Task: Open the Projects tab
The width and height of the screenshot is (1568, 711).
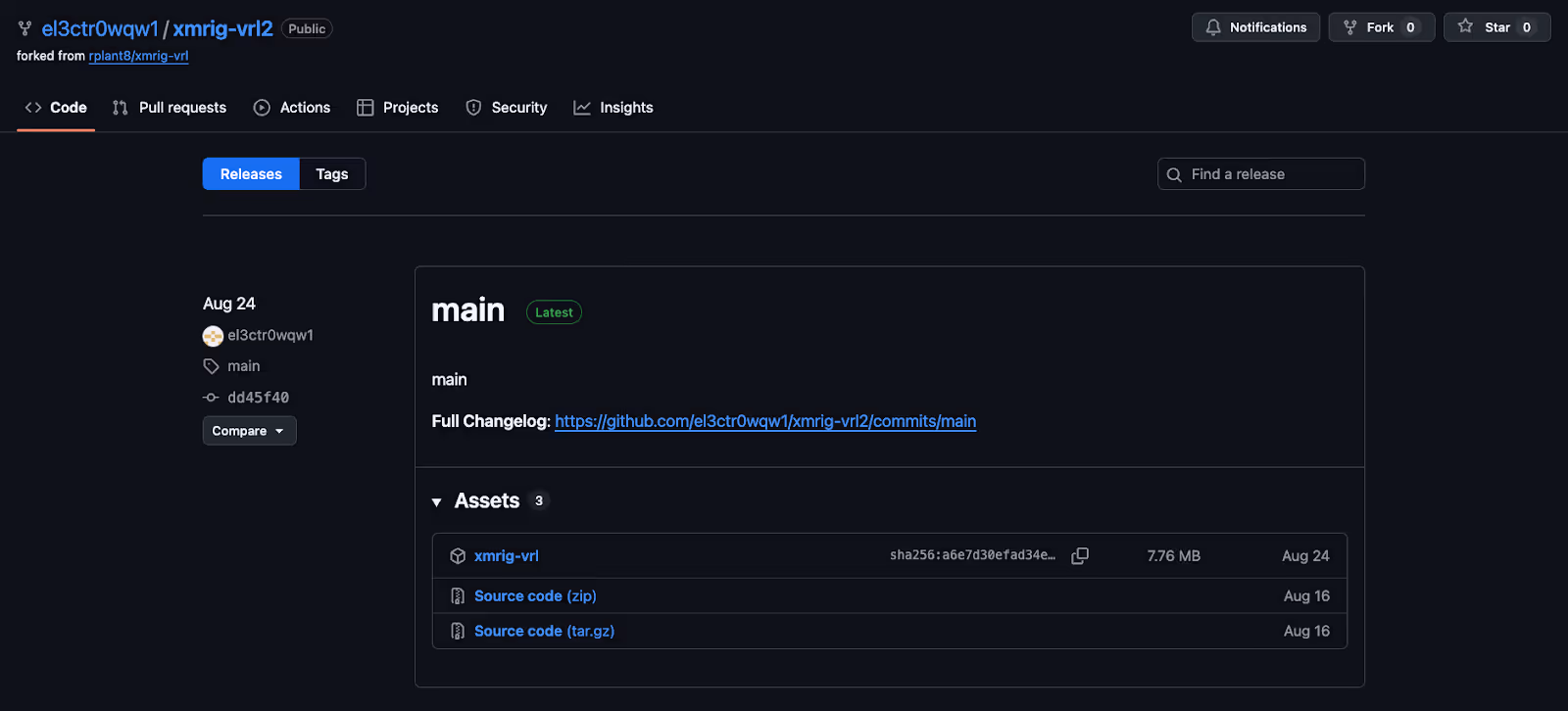Action: (x=397, y=108)
